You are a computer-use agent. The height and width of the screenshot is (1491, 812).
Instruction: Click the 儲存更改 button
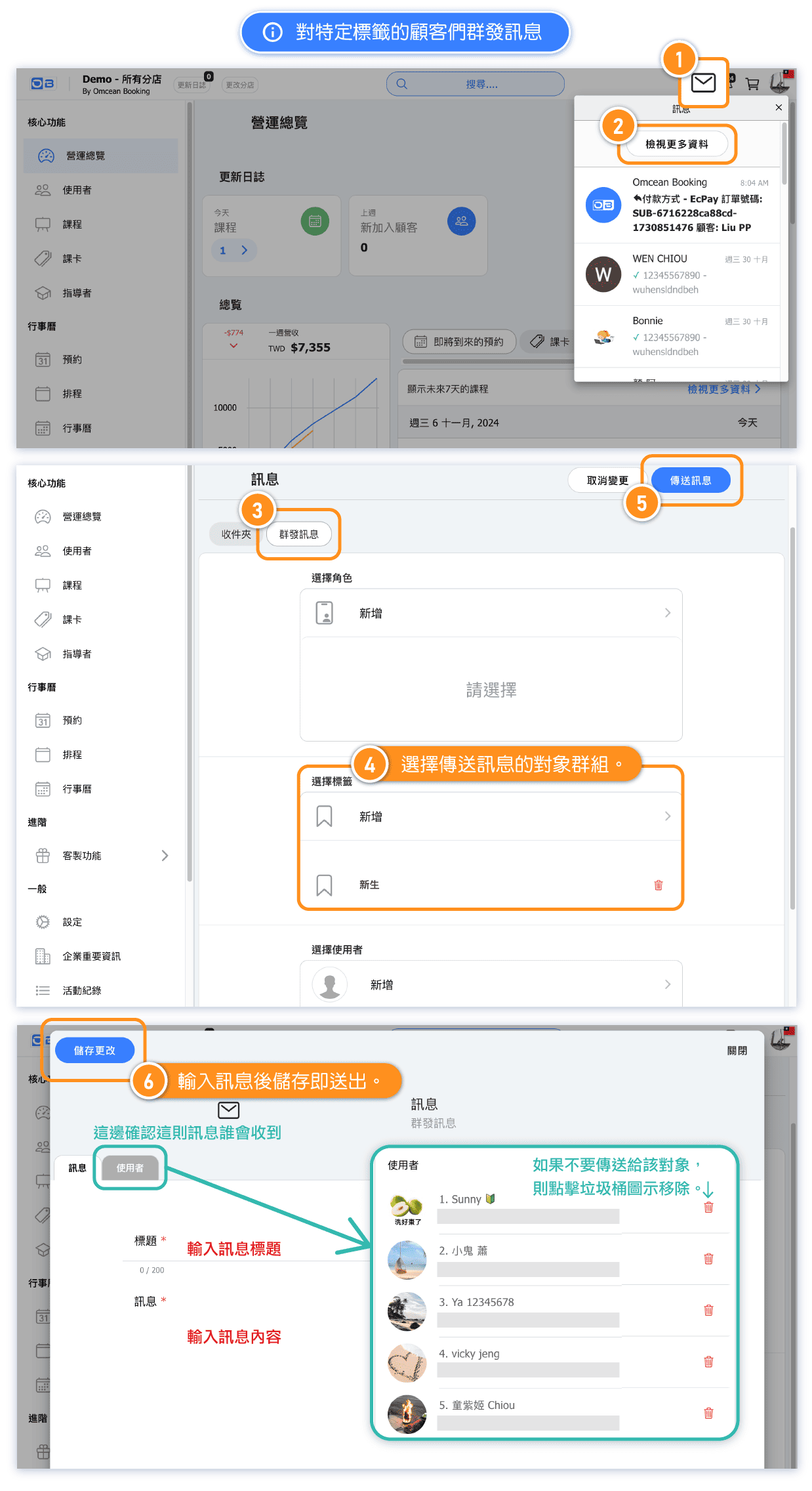94,1051
